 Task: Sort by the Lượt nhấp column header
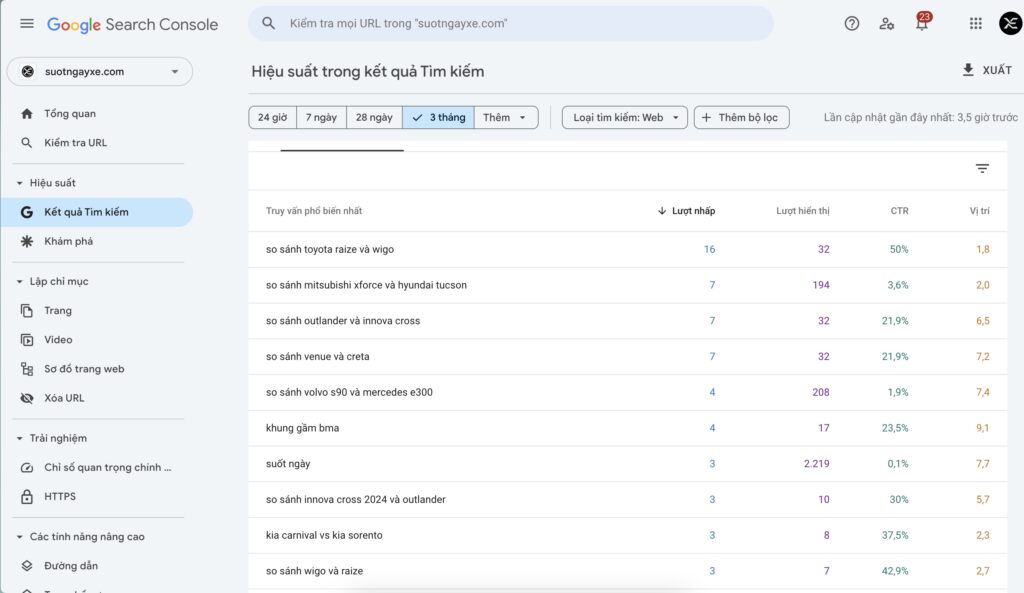tap(694, 211)
